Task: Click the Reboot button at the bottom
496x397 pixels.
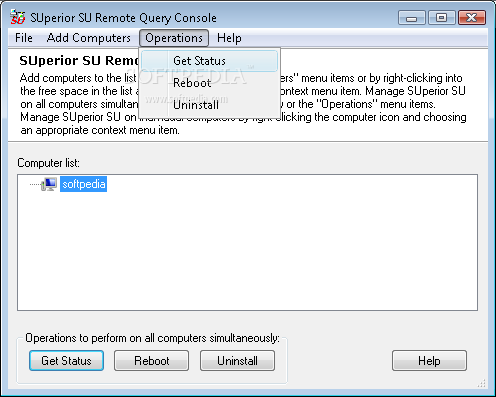Action: click(x=152, y=360)
